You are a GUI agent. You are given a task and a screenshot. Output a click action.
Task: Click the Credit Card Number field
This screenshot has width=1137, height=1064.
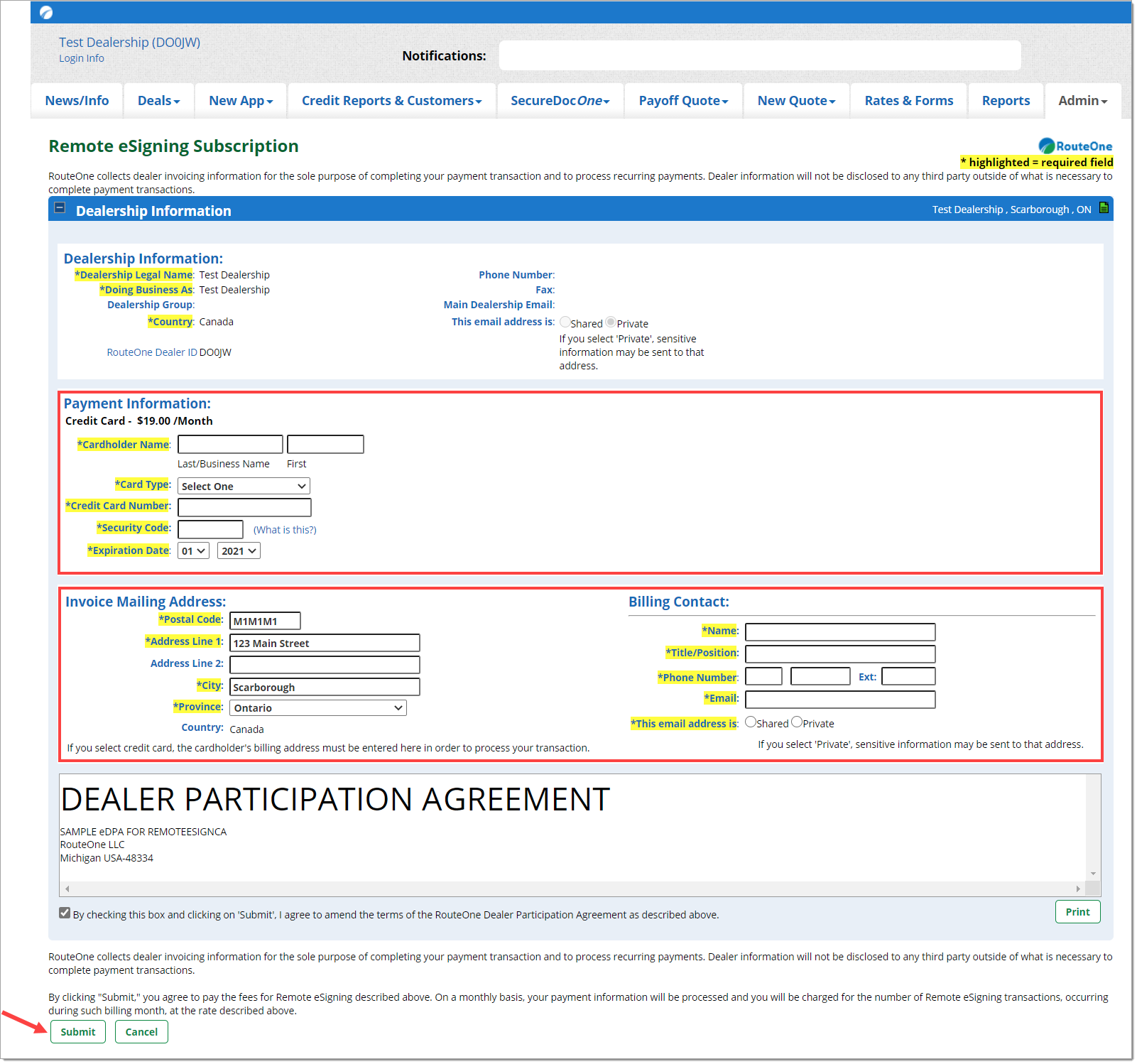[244, 507]
